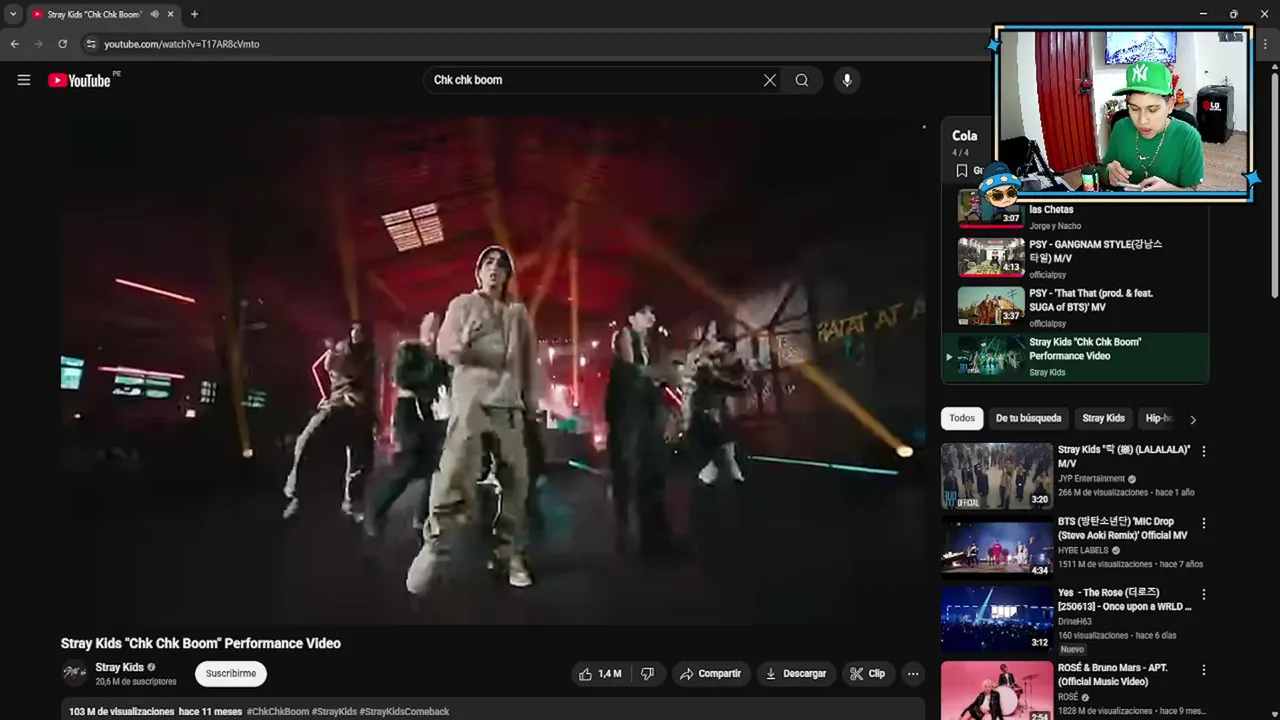
Task: Play PSY GANGNAM STYLE queue item
Action: tap(1075, 258)
